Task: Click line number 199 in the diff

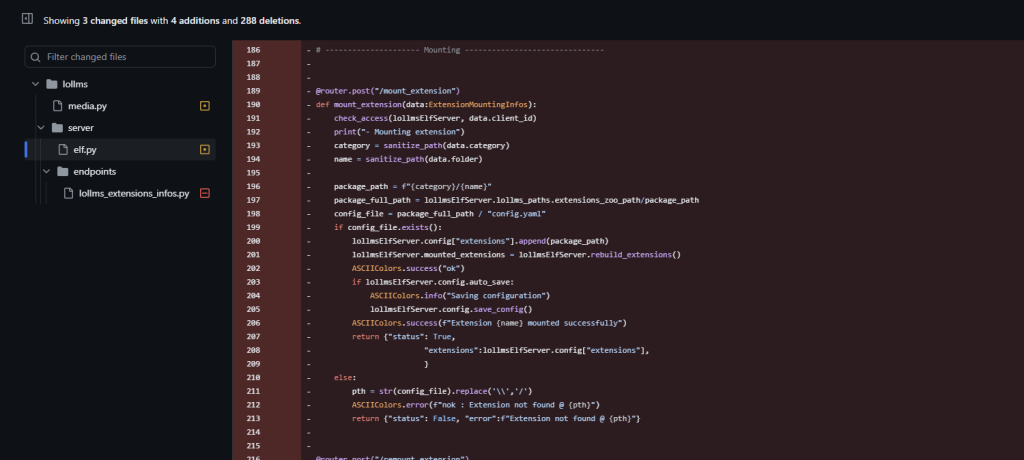Action: (253, 227)
